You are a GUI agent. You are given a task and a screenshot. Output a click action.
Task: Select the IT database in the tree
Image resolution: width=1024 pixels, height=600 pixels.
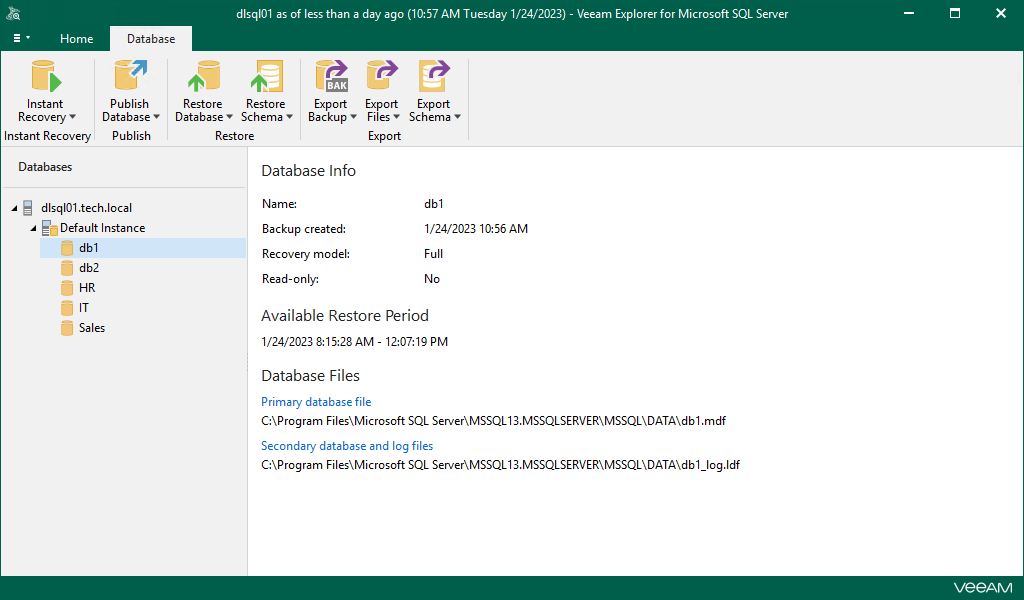pyautogui.click(x=84, y=308)
